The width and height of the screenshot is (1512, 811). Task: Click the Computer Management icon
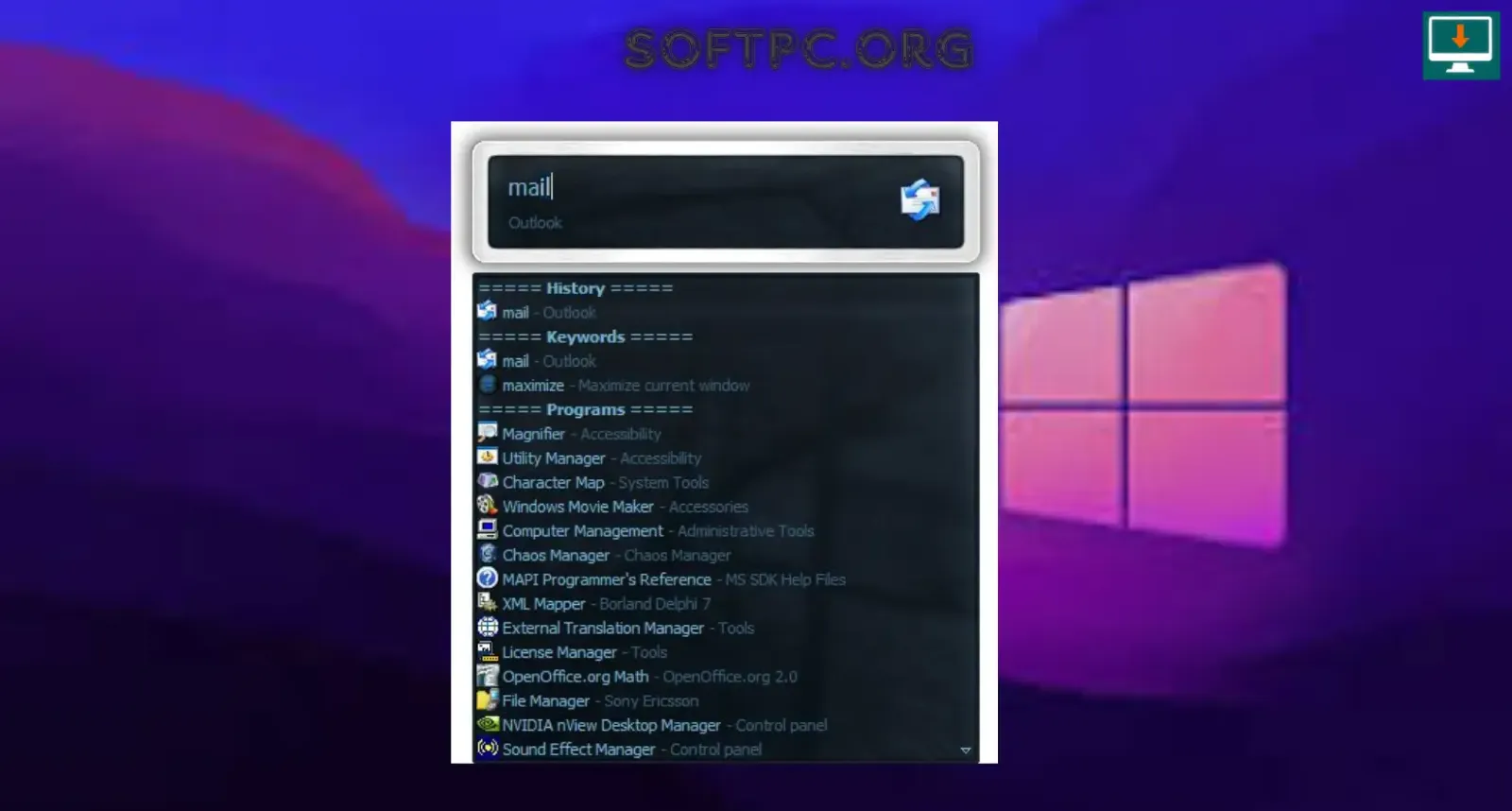point(488,530)
